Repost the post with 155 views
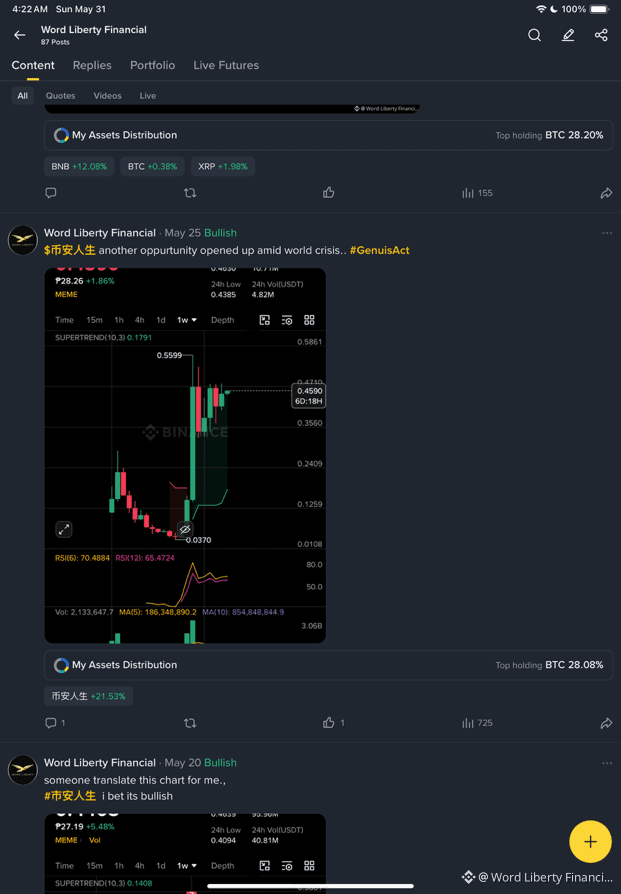The width and height of the screenshot is (621, 894). click(x=190, y=193)
